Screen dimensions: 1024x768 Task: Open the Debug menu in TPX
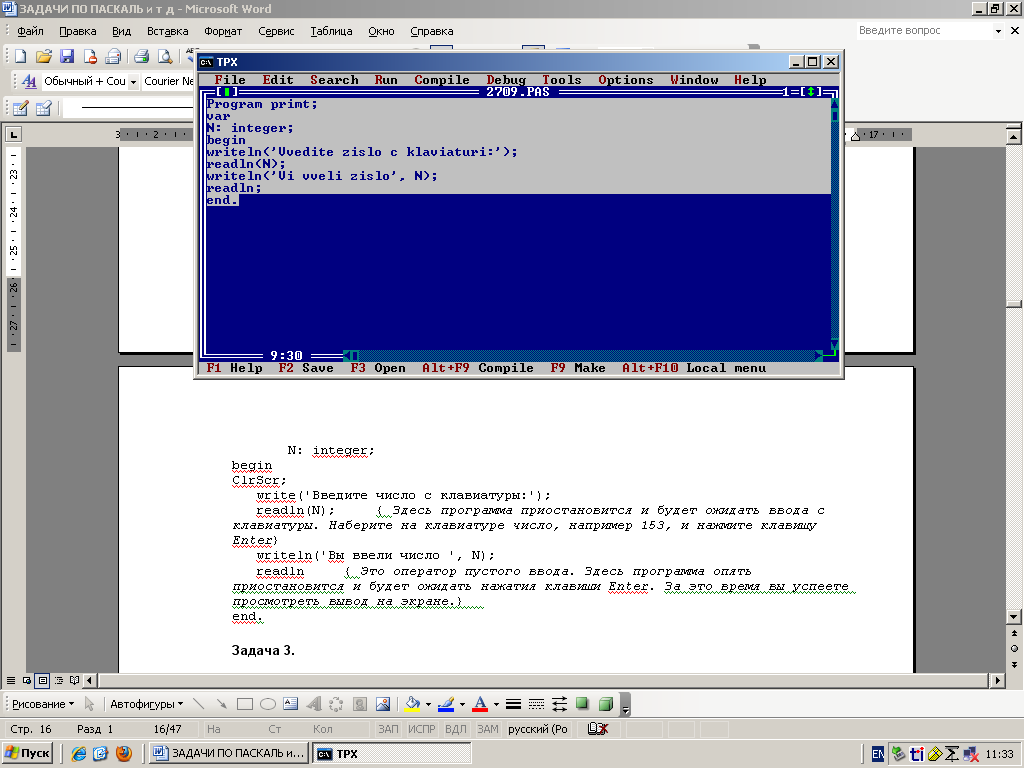point(506,80)
